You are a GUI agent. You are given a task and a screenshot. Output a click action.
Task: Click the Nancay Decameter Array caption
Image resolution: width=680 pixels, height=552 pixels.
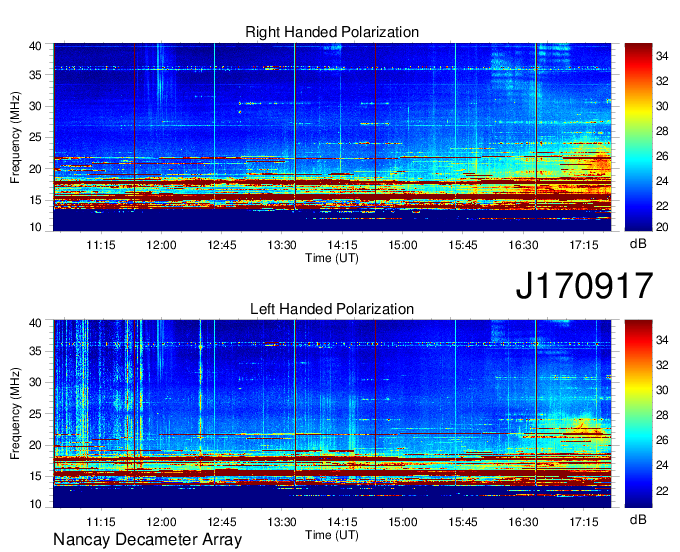pos(147,540)
